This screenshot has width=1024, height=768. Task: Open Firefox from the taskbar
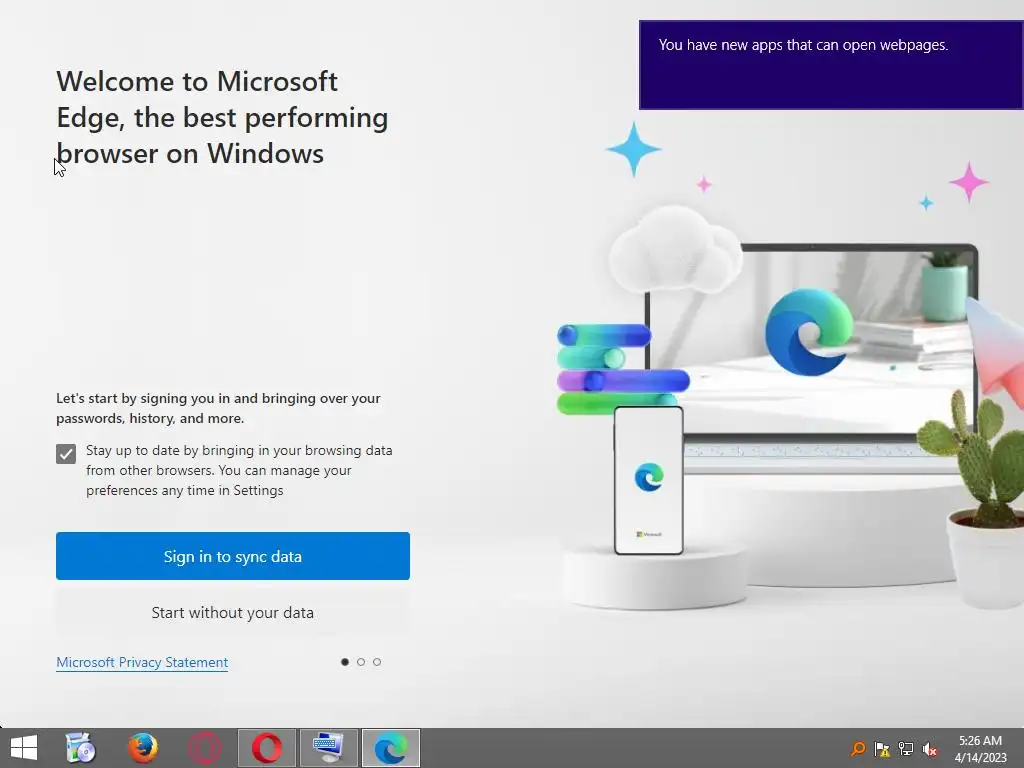pyautogui.click(x=142, y=748)
